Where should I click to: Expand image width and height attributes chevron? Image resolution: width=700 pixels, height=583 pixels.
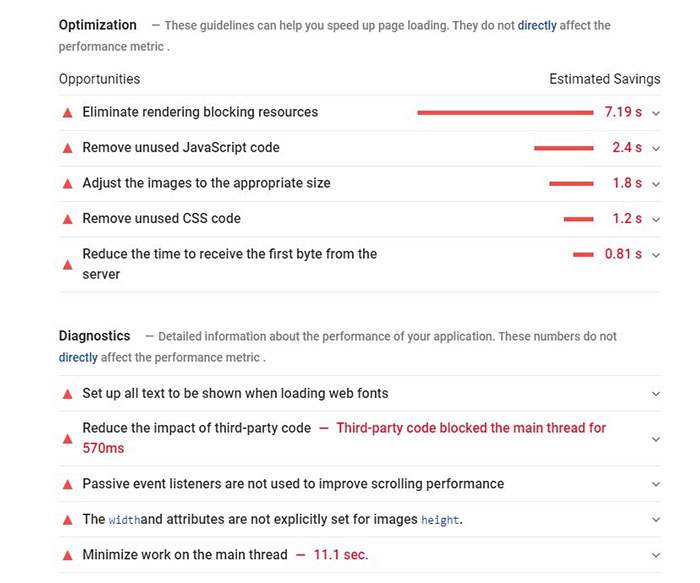[x=656, y=520]
